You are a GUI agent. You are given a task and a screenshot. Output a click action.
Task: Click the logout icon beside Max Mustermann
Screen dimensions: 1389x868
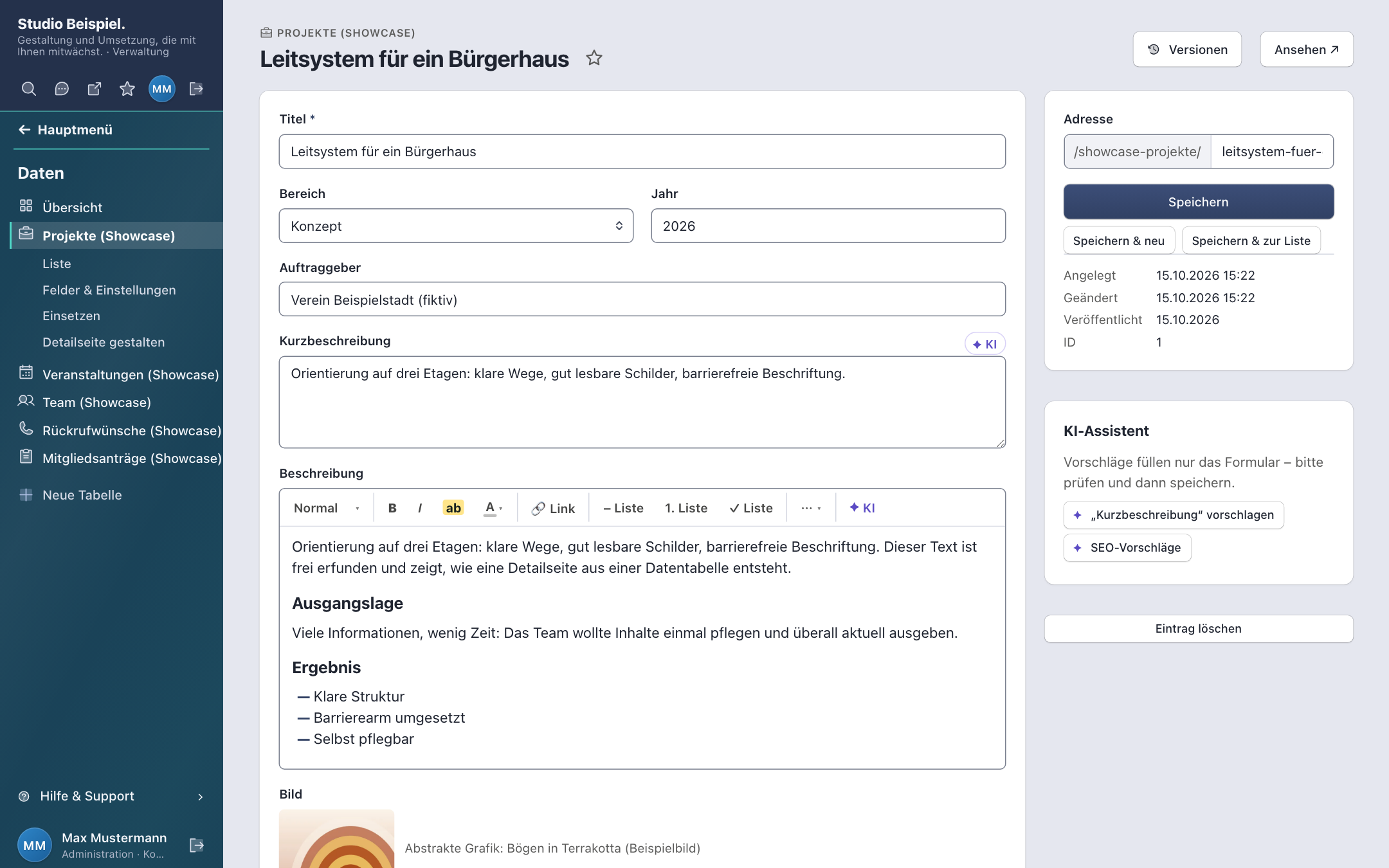(197, 845)
